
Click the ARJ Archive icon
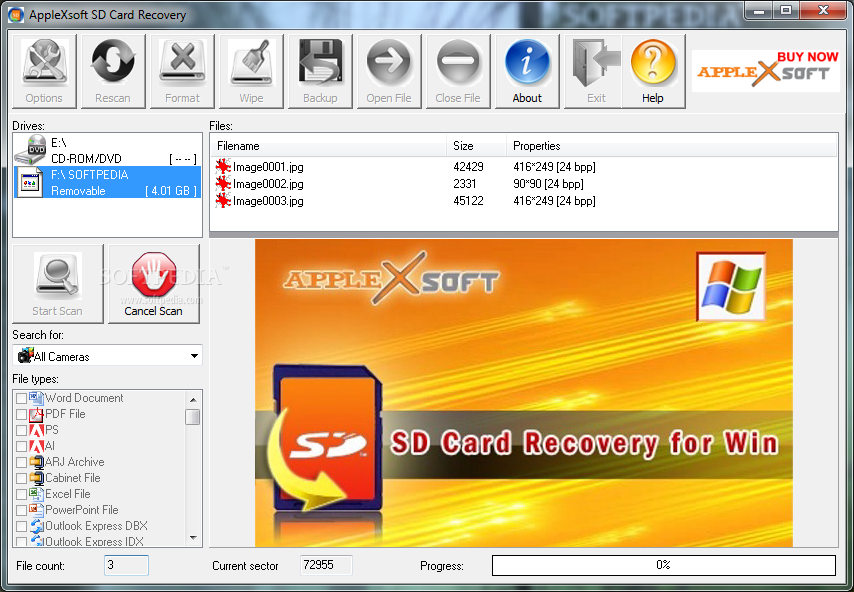click(x=36, y=462)
